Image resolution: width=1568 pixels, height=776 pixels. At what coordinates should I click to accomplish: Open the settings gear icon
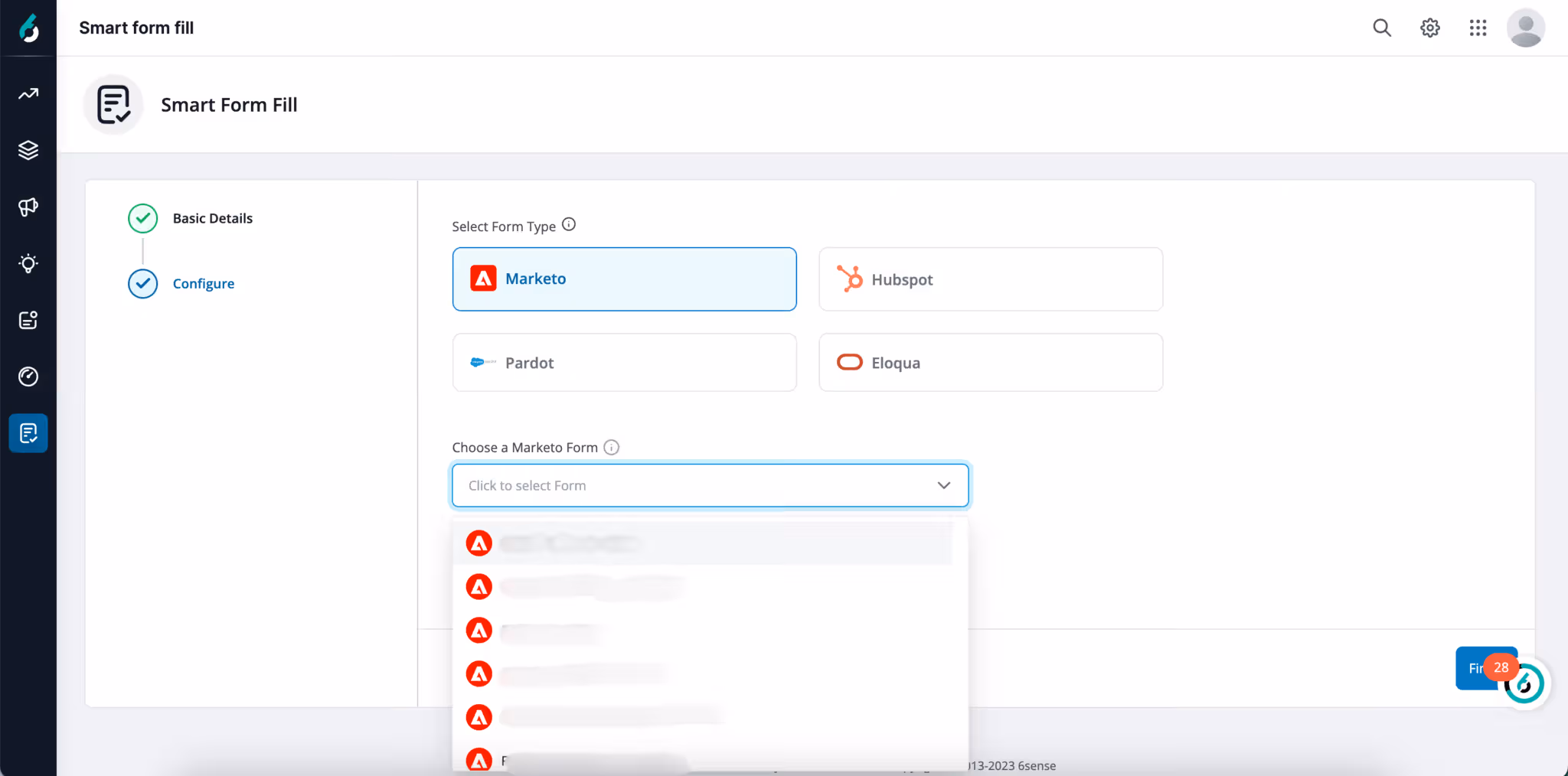[1430, 28]
